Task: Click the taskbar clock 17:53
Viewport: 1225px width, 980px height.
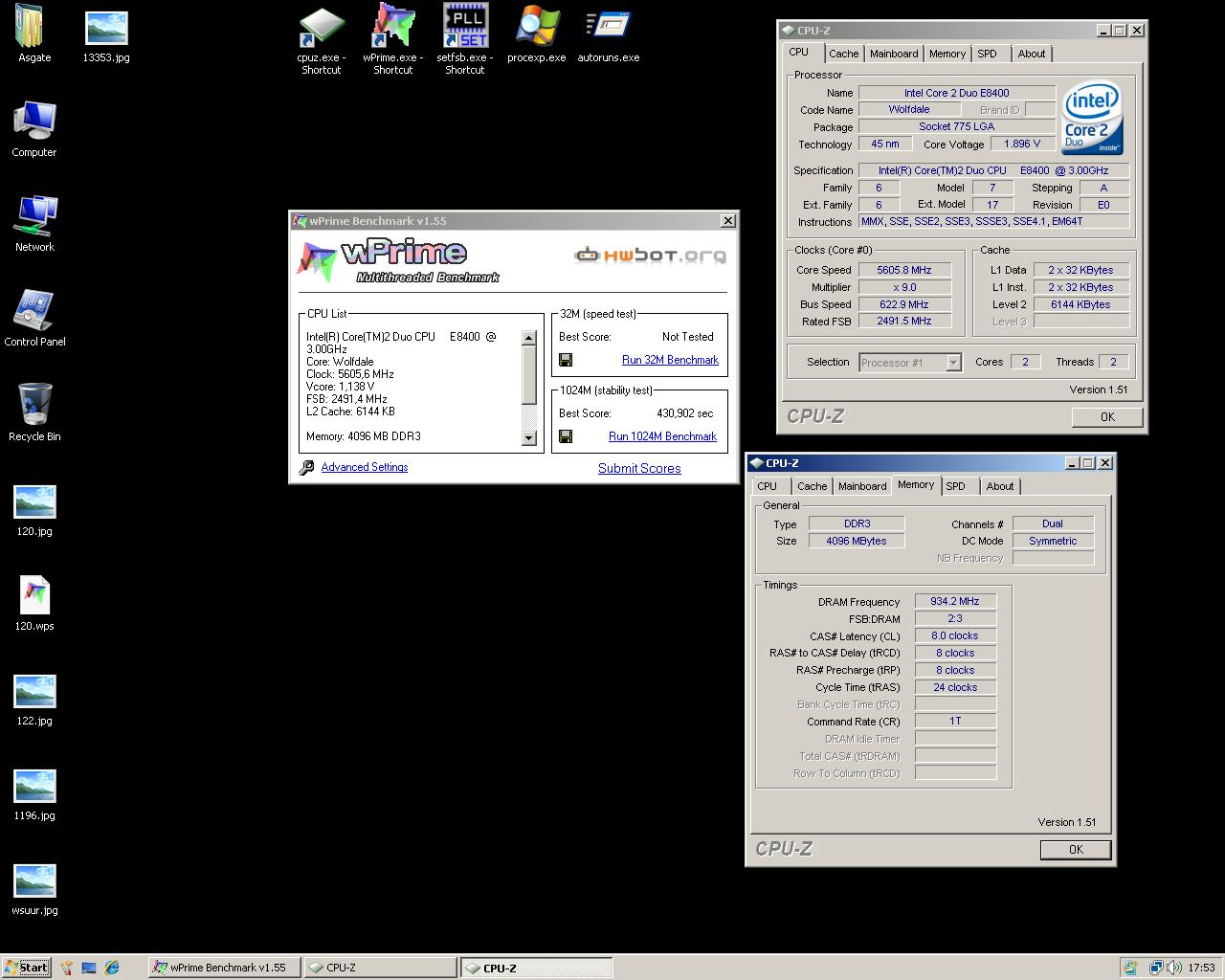Action: tap(1202, 968)
